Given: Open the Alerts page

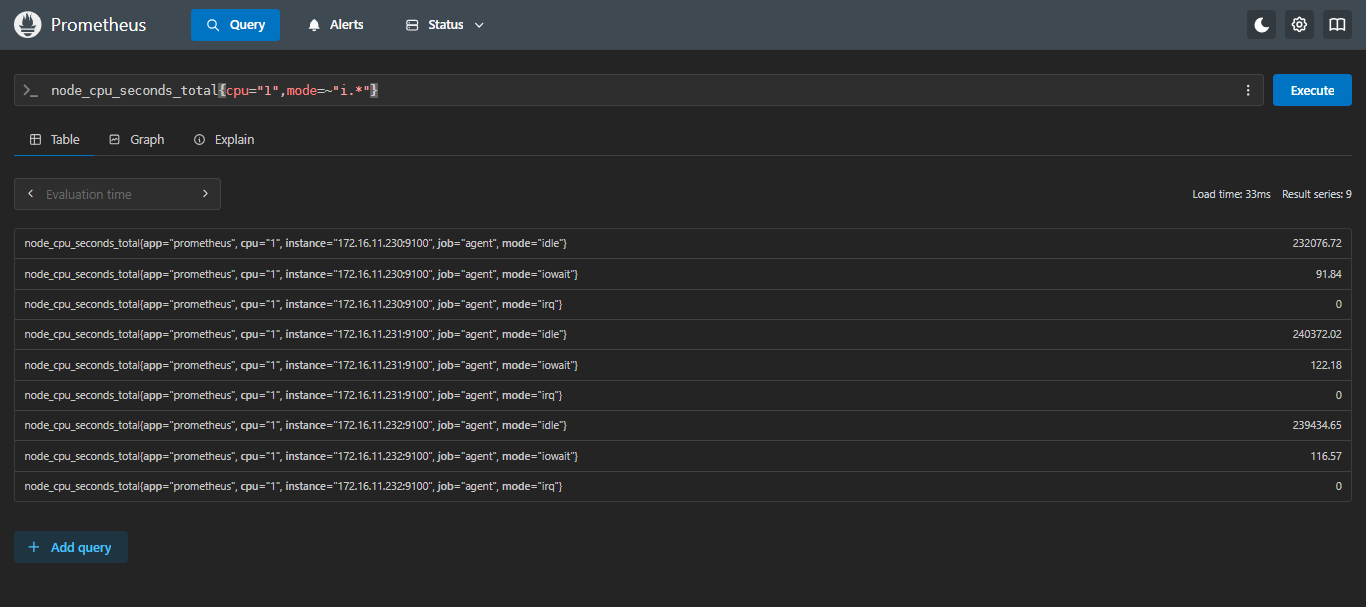Looking at the screenshot, I should [335, 25].
